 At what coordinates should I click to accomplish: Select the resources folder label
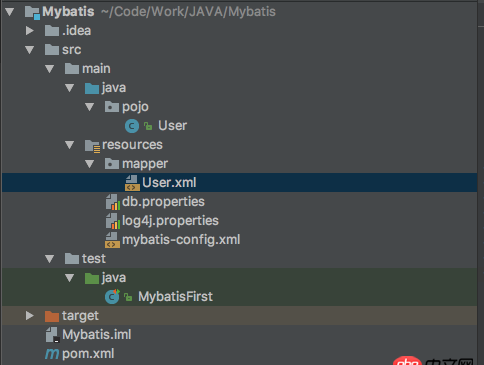[x=132, y=145]
